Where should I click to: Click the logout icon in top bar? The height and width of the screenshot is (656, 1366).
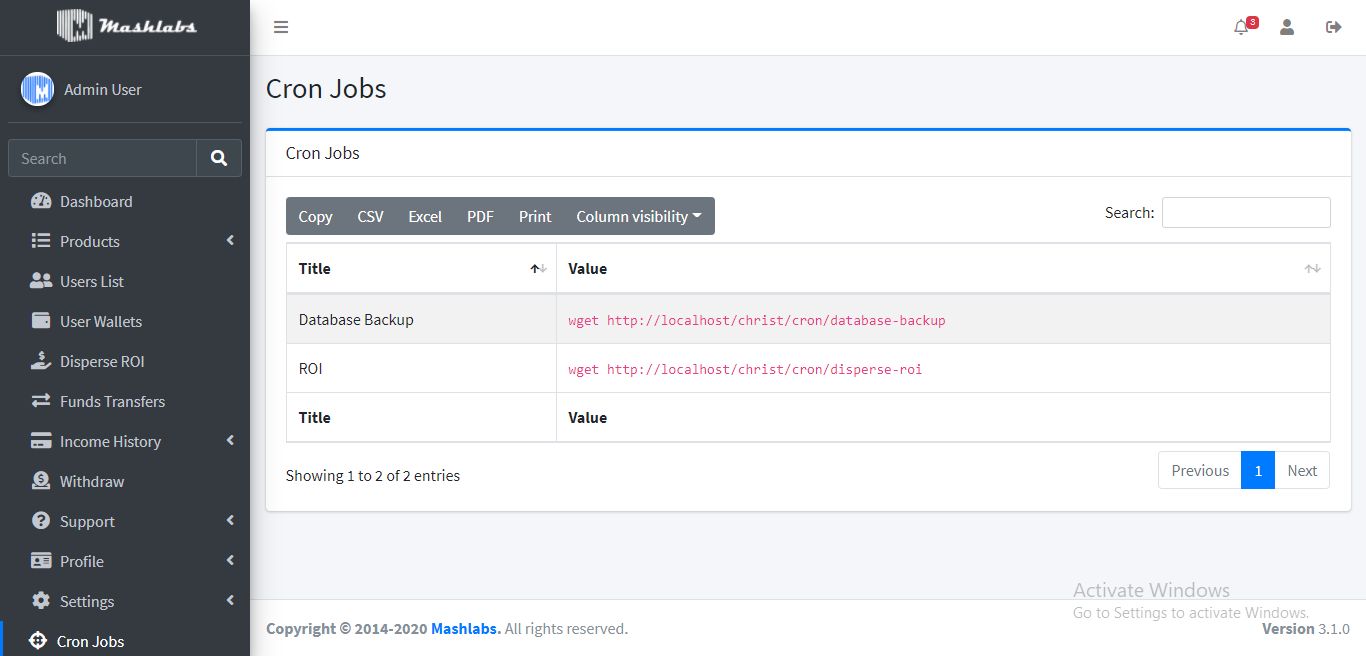pyautogui.click(x=1333, y=28)
